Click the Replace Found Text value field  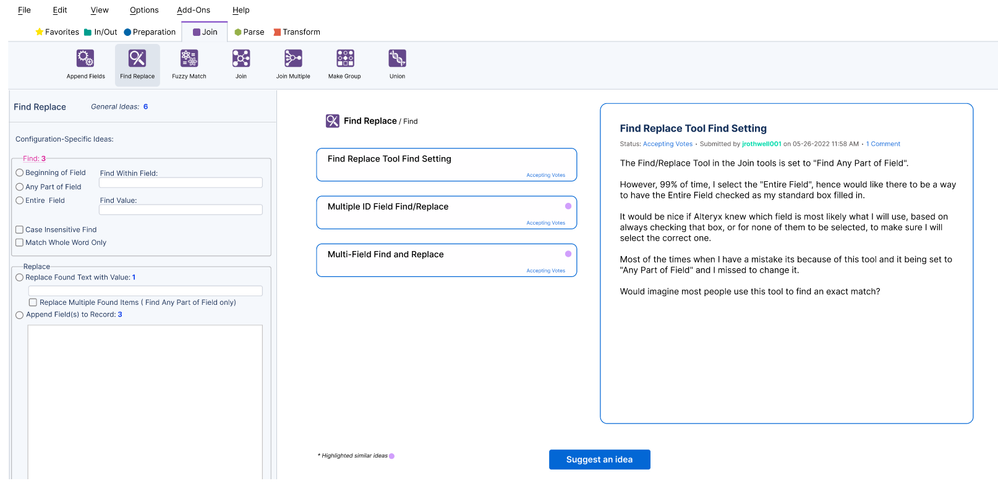click(145, 290)
